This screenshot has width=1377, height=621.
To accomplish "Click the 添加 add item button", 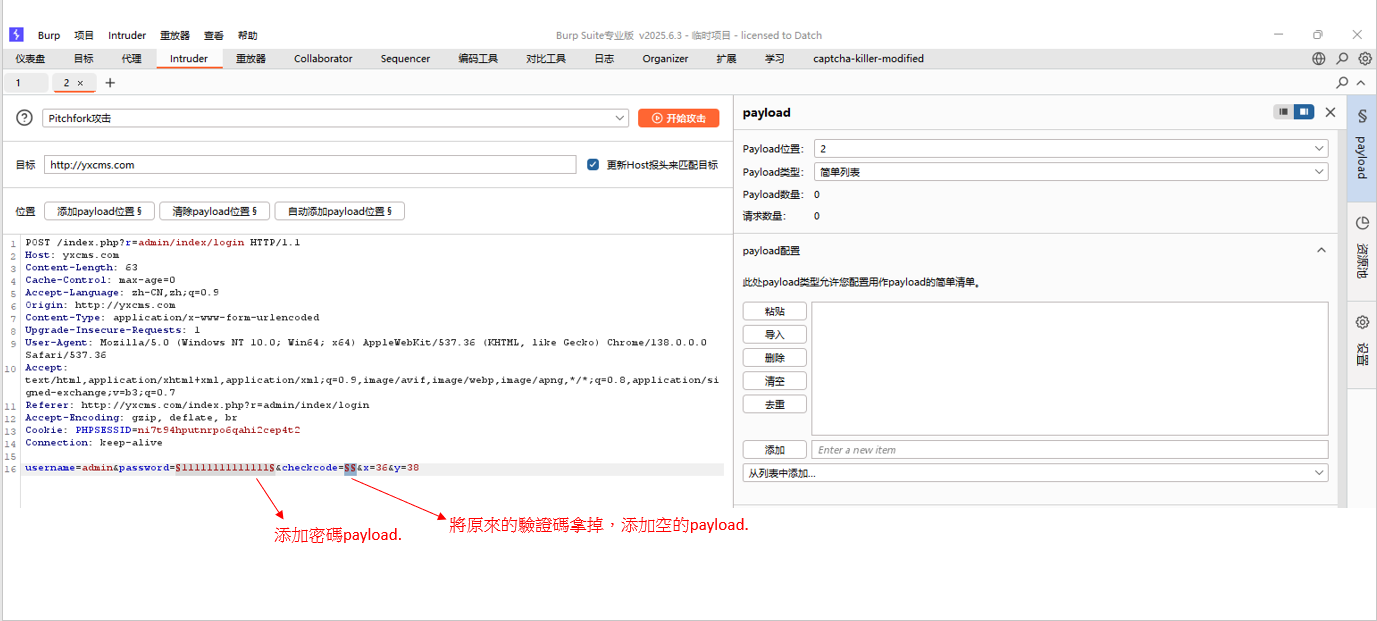I will [x=775, y=450].
